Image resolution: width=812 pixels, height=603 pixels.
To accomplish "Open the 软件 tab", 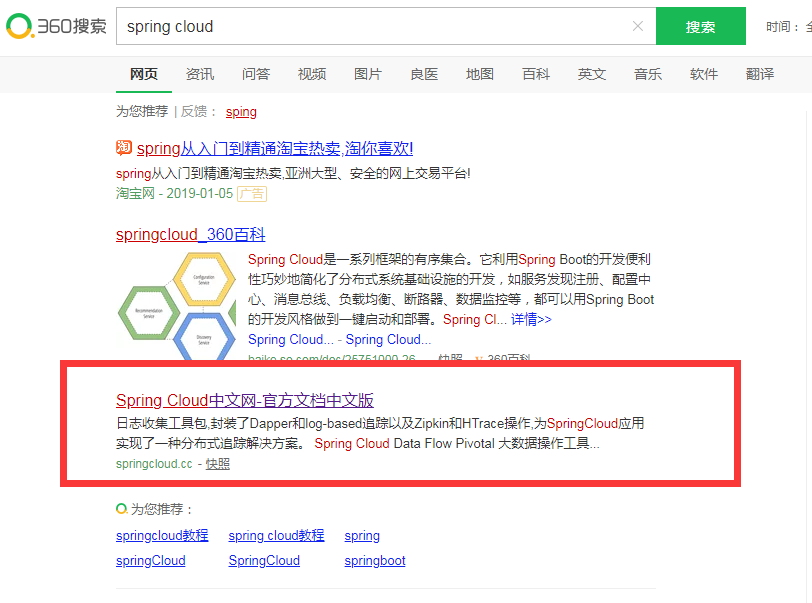I will [704, 74].
